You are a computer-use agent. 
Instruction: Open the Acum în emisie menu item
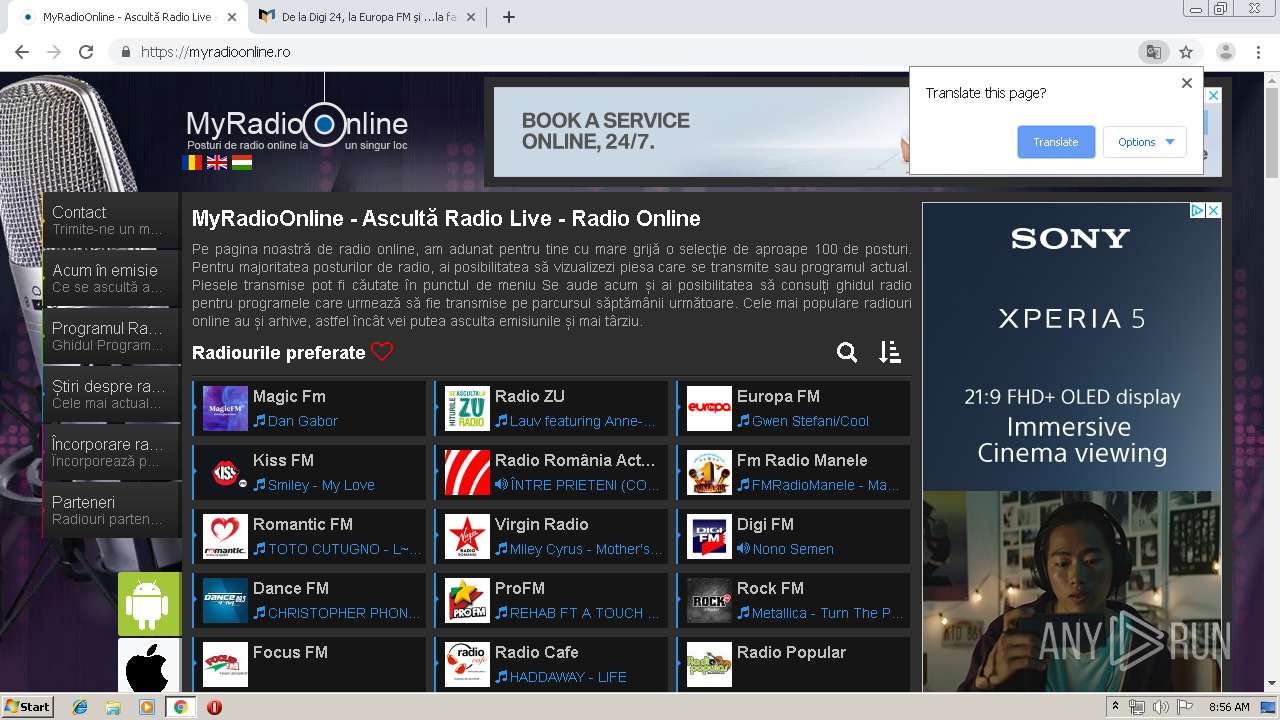[111, 278]
